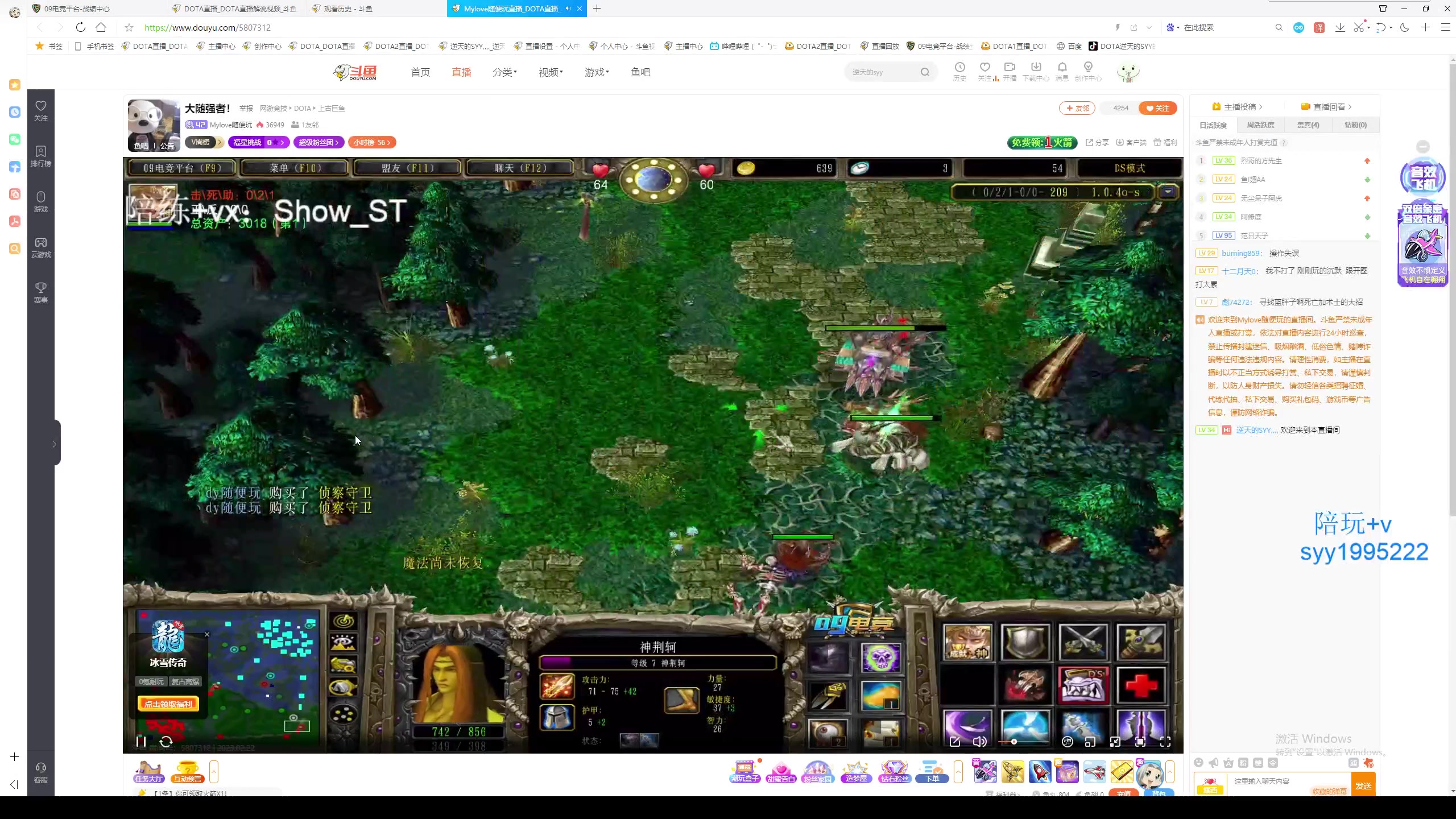The image size is (1456, 819).
Task: Go to 首页 home page
Action: coord(420,72)
